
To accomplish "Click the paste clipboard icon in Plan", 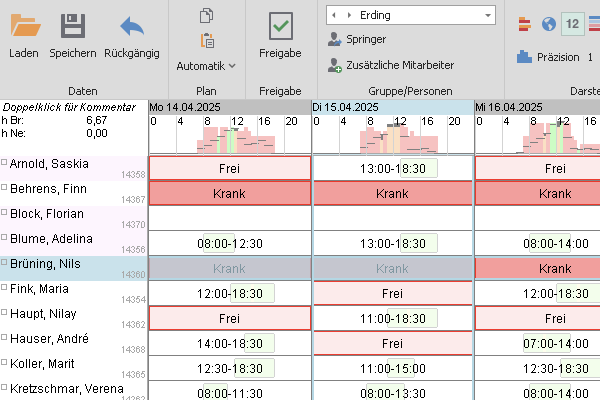I will pos(207,40).
